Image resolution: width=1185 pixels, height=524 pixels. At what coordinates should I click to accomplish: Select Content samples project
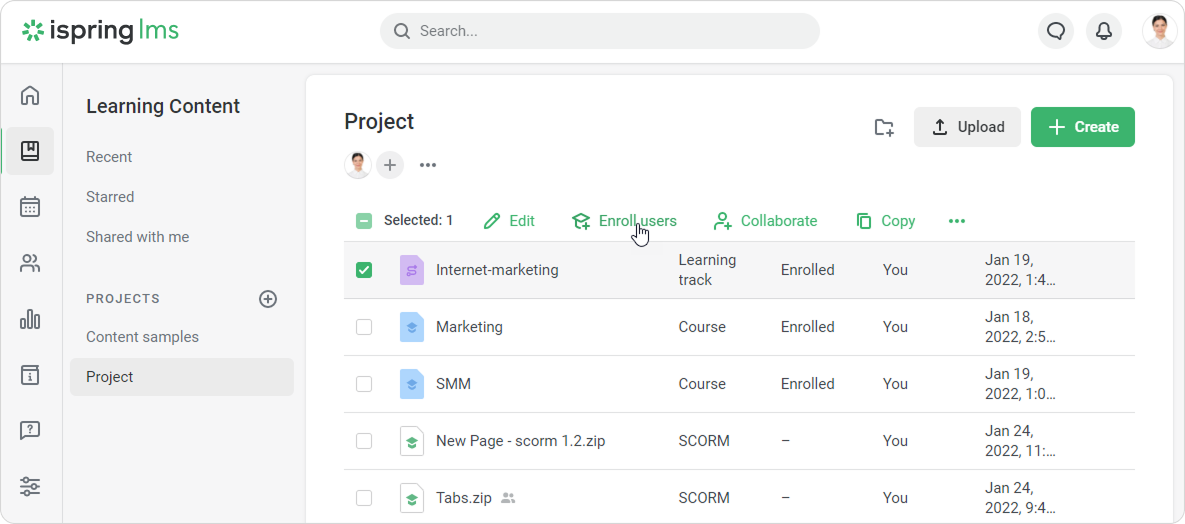(142, 337)
